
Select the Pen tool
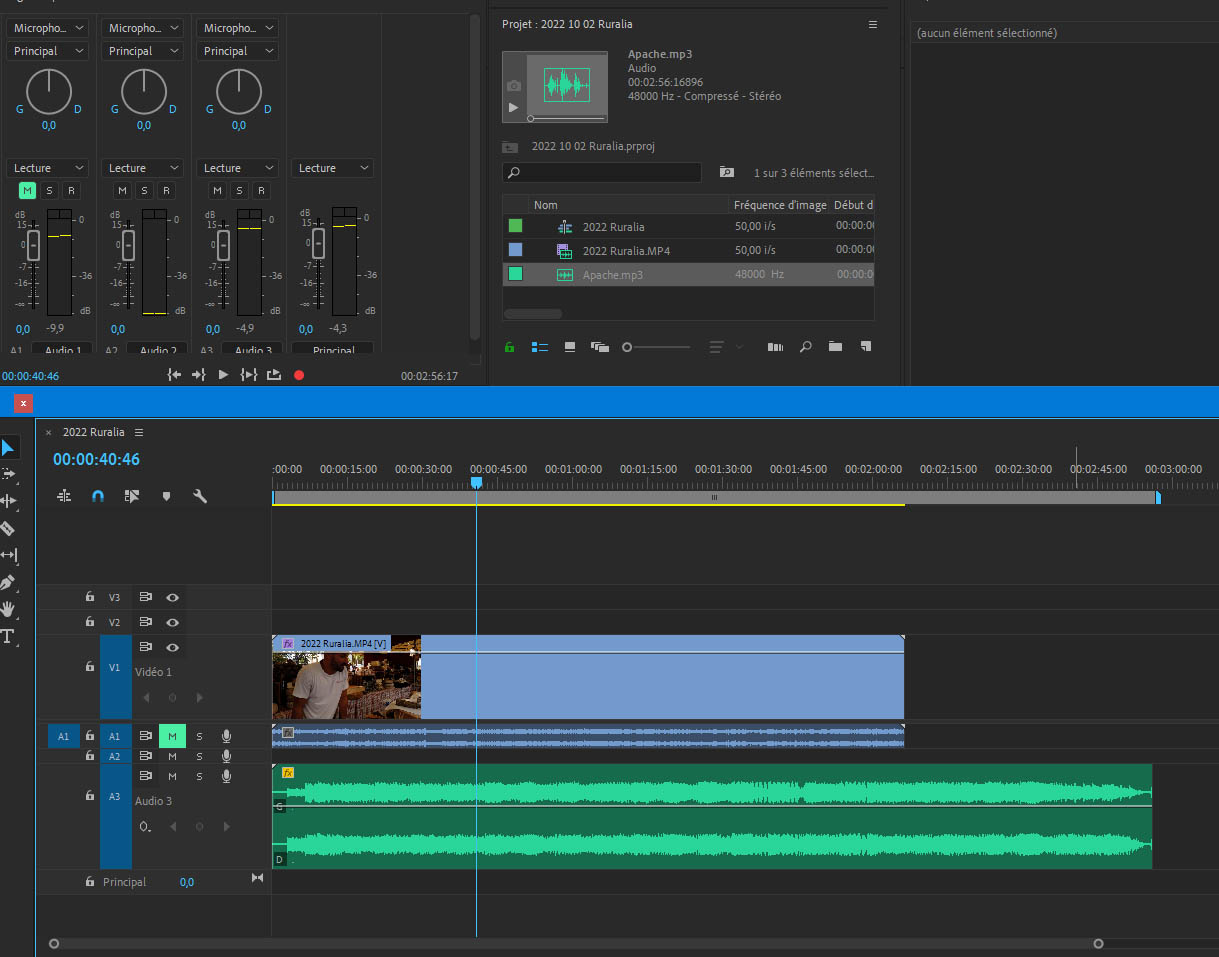tap(8, 582)
